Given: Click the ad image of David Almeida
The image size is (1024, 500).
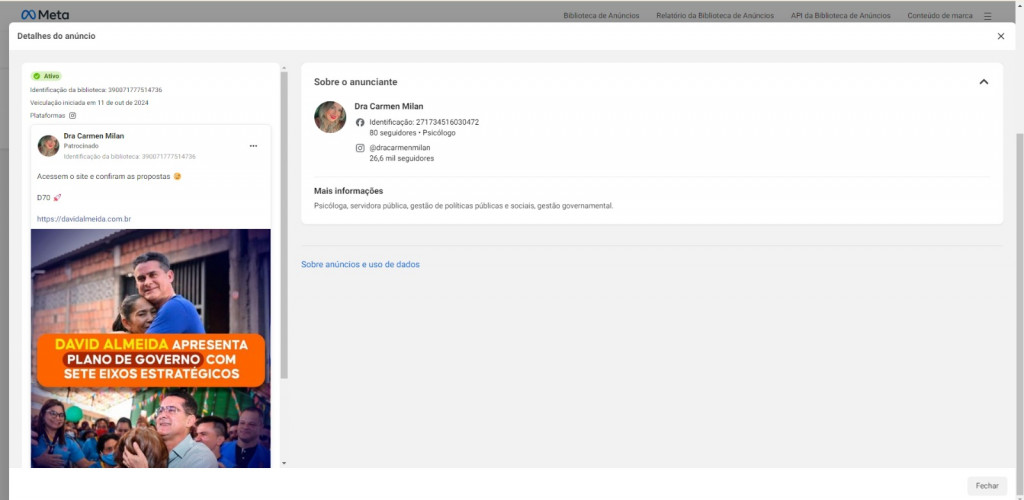Looking at the screenshot, I should pyautogui.click(x=150, y=348).
